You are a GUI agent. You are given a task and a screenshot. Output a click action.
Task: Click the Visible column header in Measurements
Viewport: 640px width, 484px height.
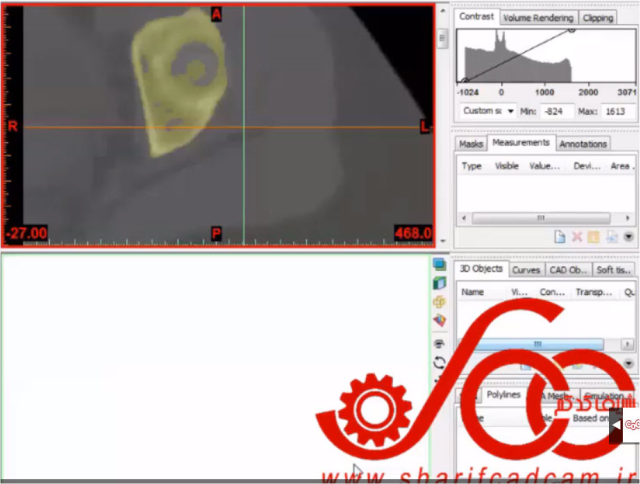(x=507, y=166)
